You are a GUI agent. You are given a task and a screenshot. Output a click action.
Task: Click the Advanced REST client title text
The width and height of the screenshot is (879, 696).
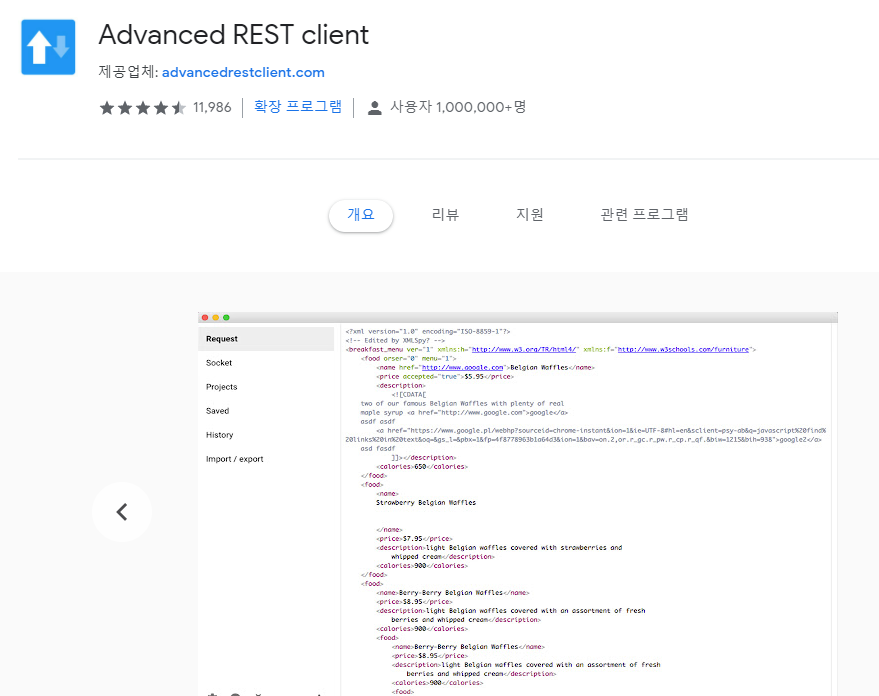click(234, 35)
